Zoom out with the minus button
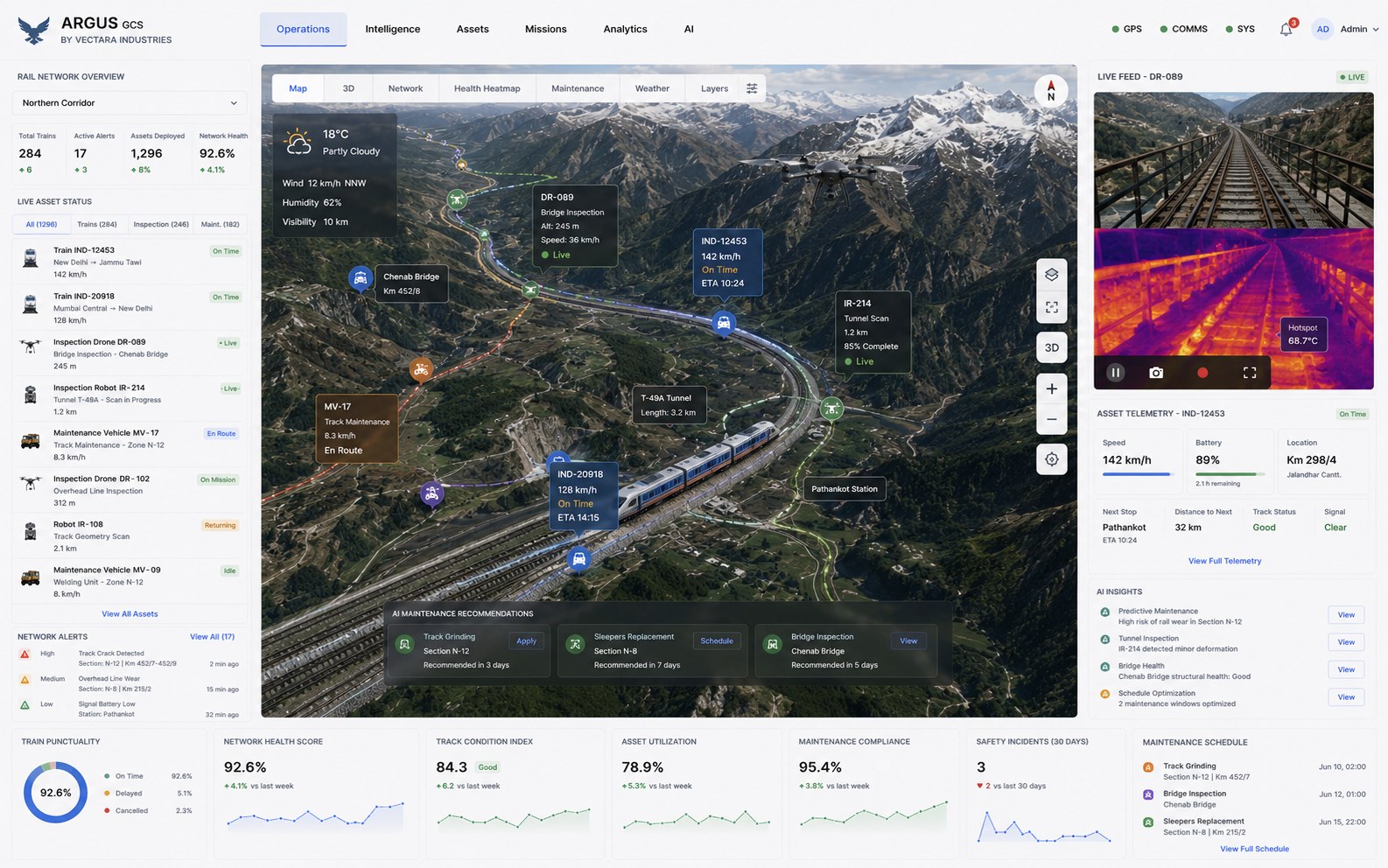The height and width of the screenshot is (868, 1388). pyautogui.click(x=1052, y=419)
